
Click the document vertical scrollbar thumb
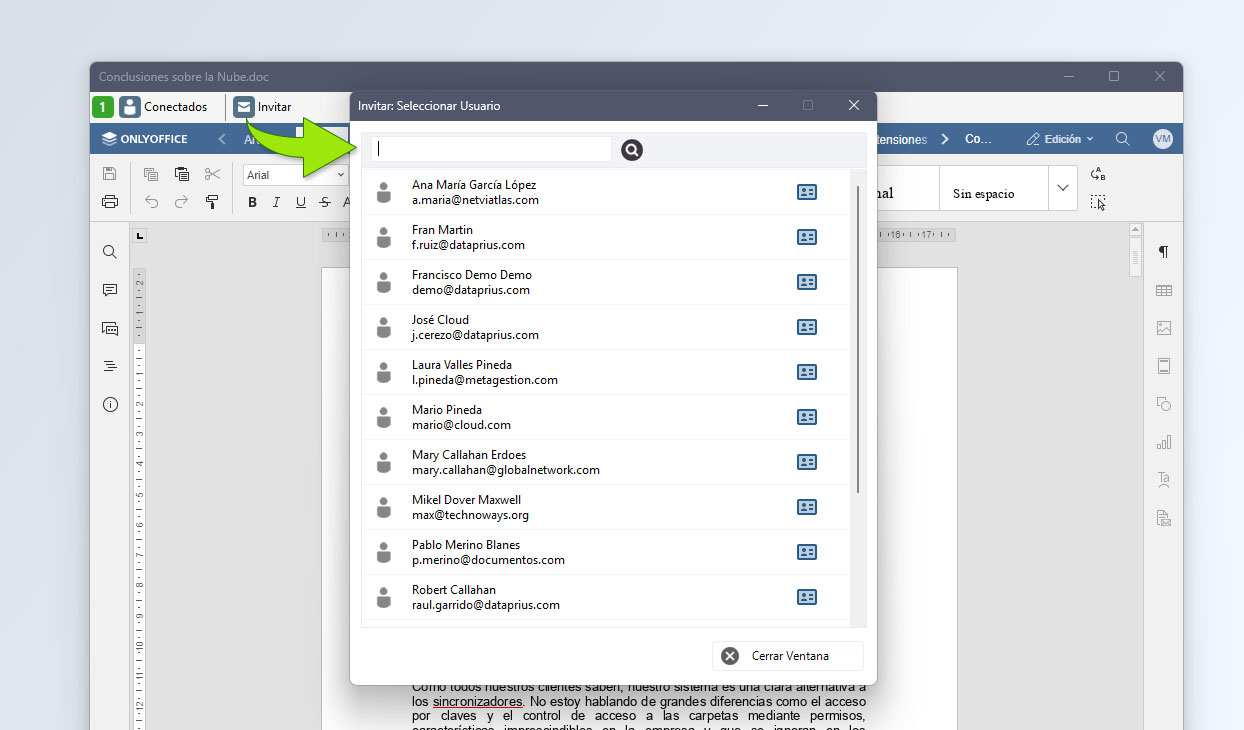point(1135,257)
